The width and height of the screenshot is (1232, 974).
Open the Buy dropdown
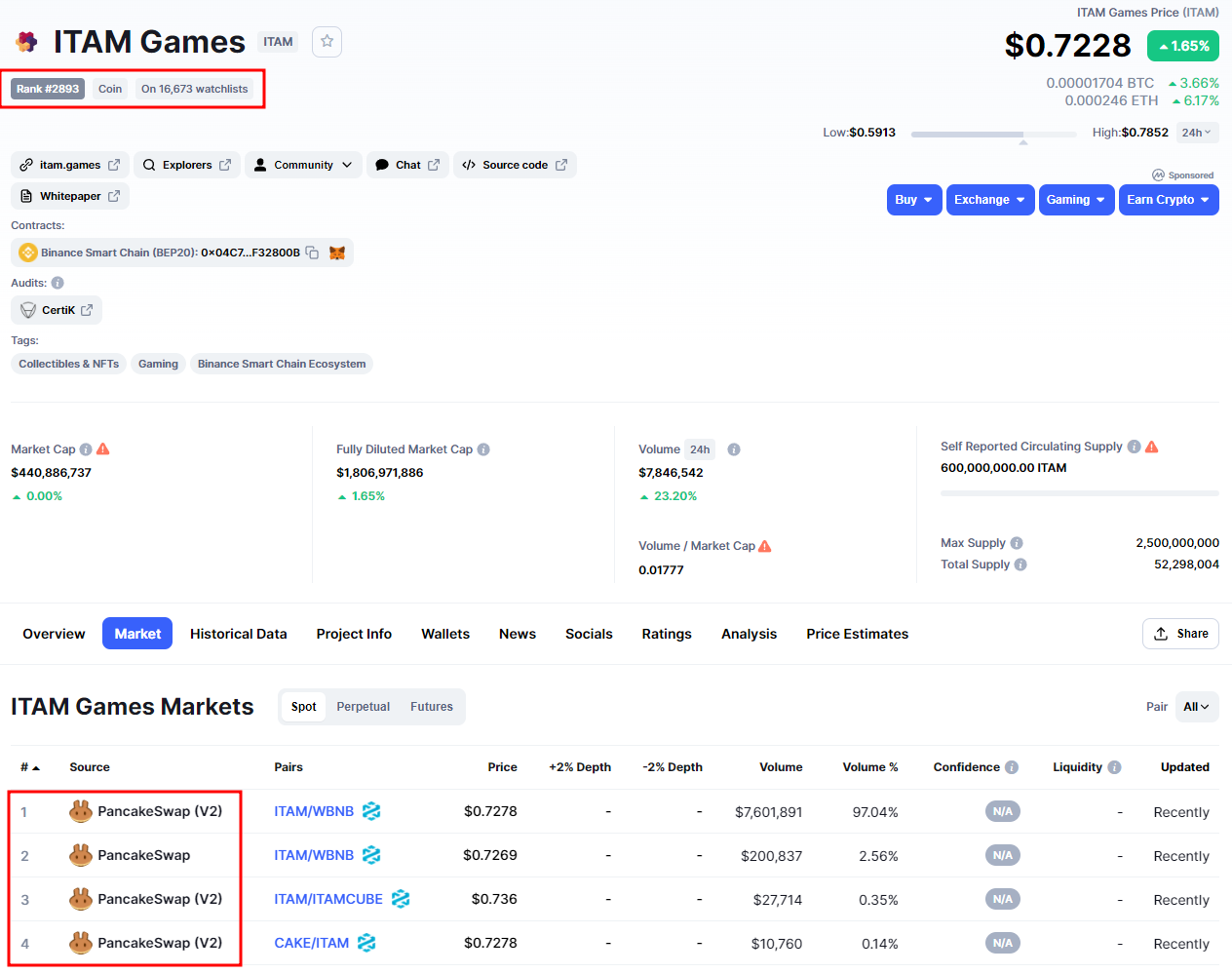pos(914,200)
